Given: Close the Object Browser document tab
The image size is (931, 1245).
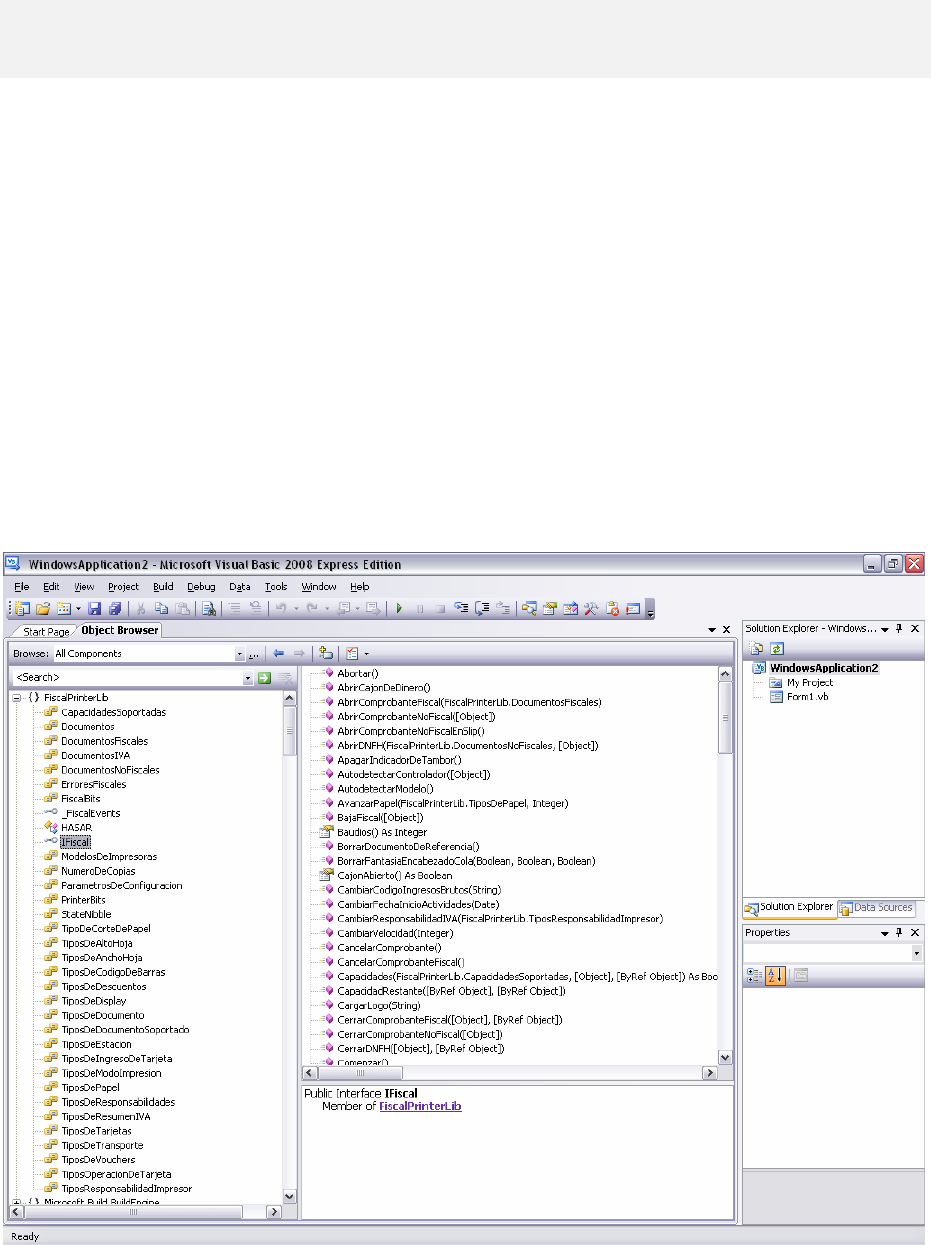Looking at the screenshot, I should pyautogui.click(x=727, y=630).
